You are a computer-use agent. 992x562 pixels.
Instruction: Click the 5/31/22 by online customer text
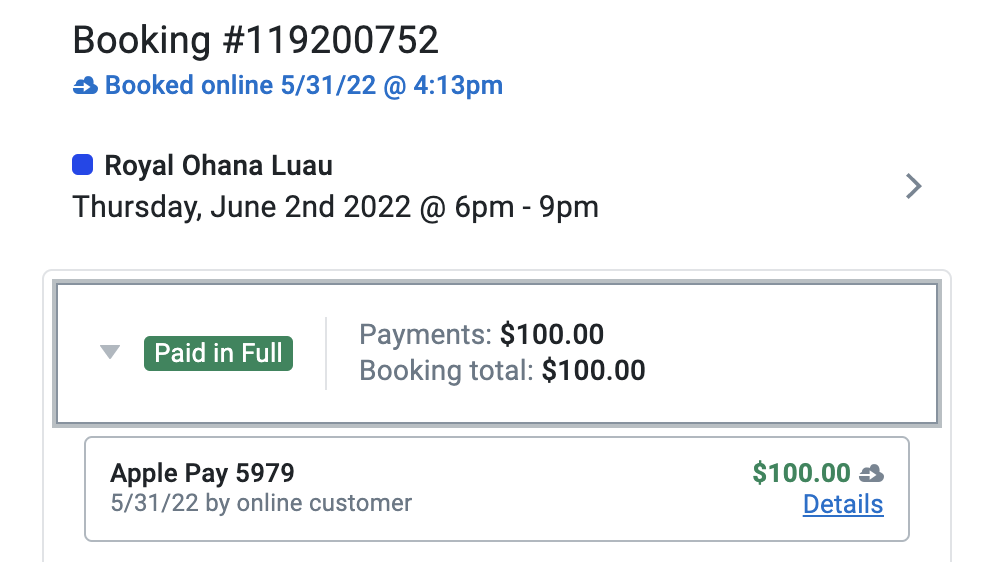(261, 503)
